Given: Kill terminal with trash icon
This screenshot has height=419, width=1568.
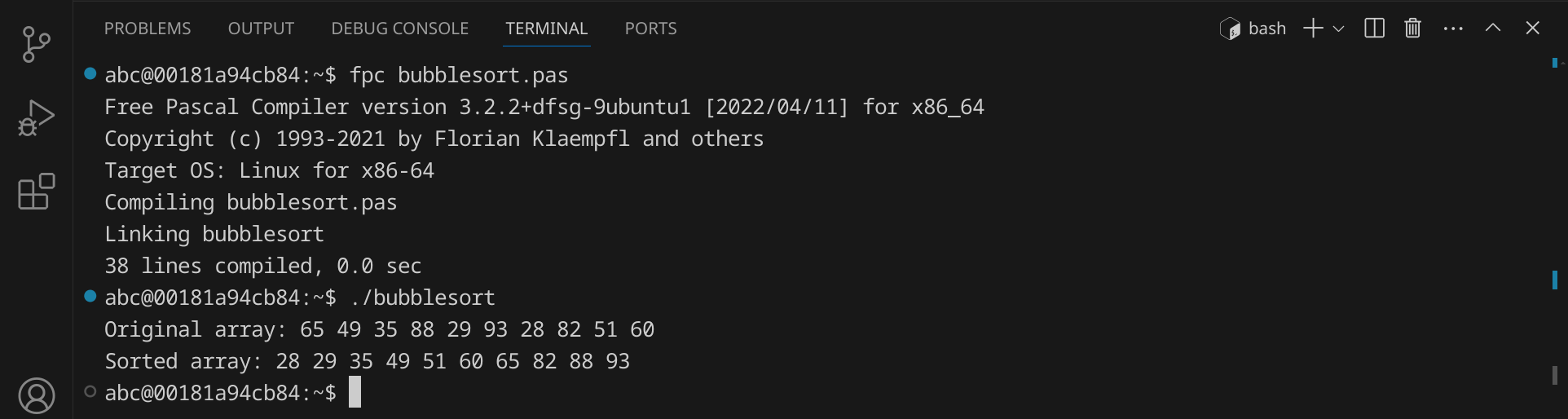Looking at the screenshot, I should coord(1412,29).
